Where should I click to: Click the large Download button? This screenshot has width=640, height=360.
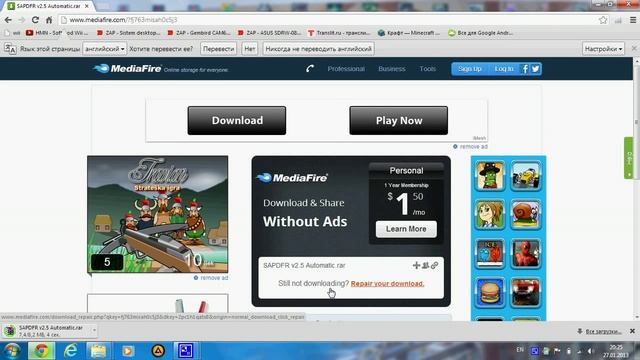(237, 120)
